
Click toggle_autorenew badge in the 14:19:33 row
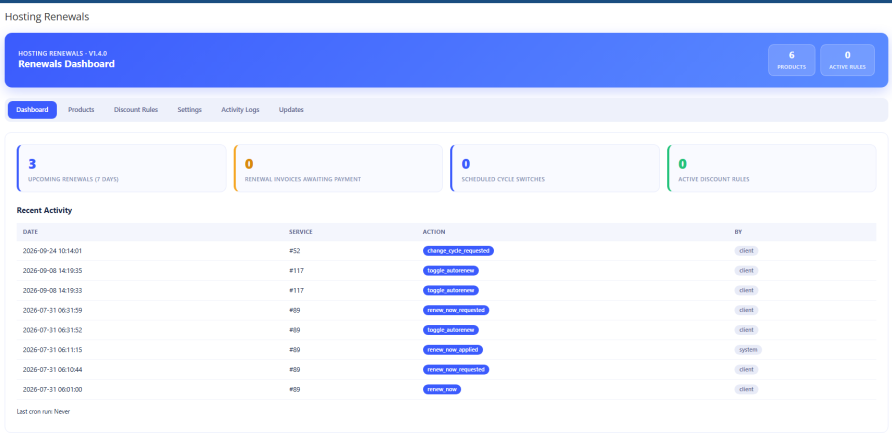[x=451, y=290]
